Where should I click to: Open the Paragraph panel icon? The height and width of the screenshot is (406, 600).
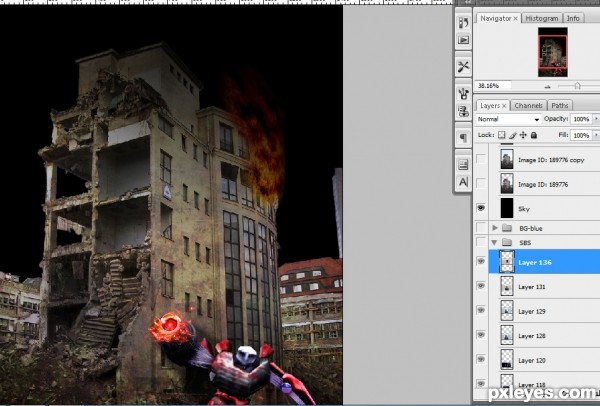tap(463, 138)
